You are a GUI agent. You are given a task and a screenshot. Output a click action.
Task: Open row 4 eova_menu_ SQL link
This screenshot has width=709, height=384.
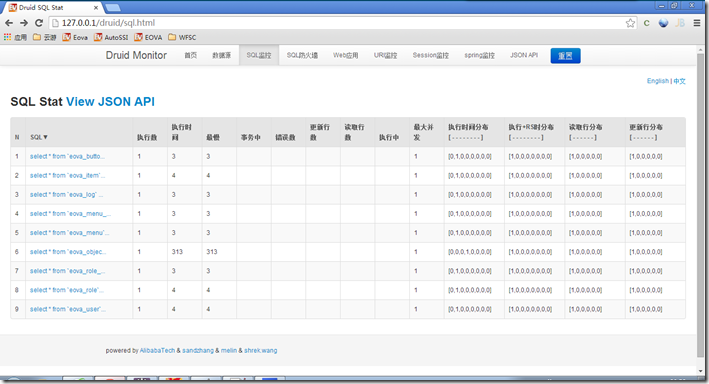[x=71, y=213]
